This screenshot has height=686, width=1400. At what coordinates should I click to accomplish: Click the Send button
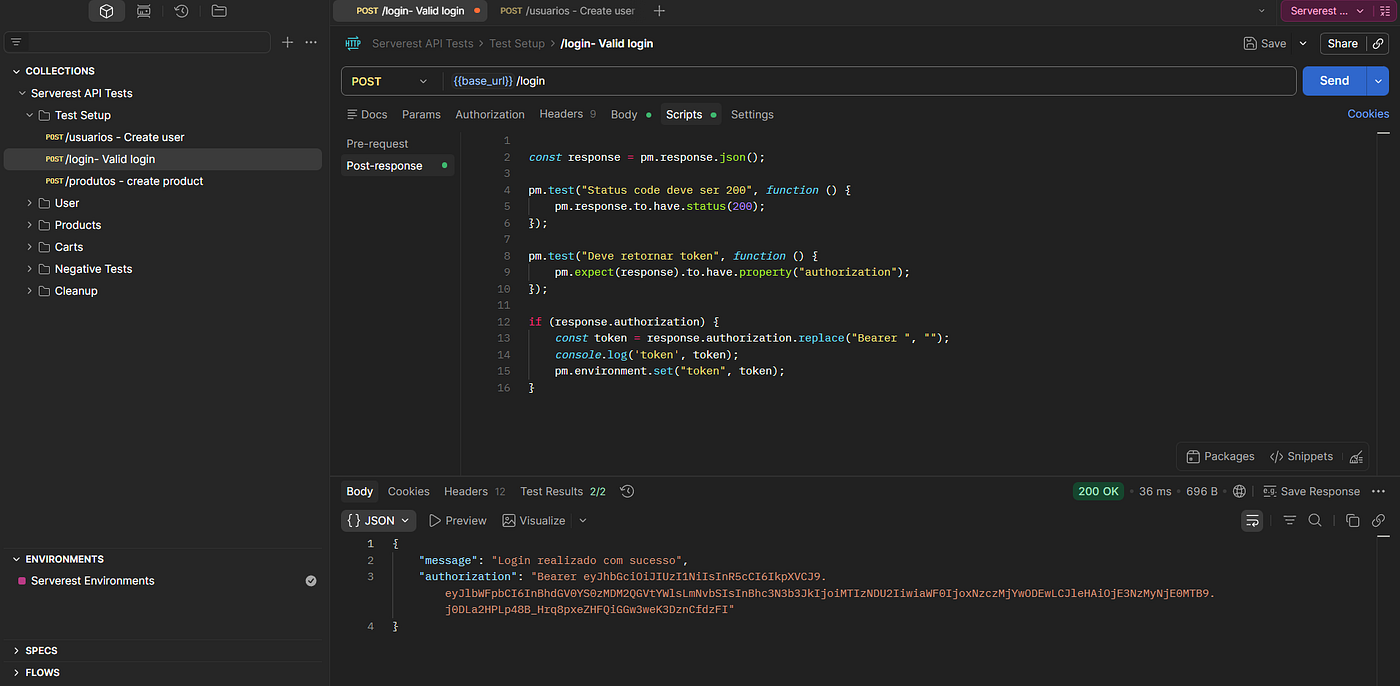pyautogui.click(x=1334, y=81)
